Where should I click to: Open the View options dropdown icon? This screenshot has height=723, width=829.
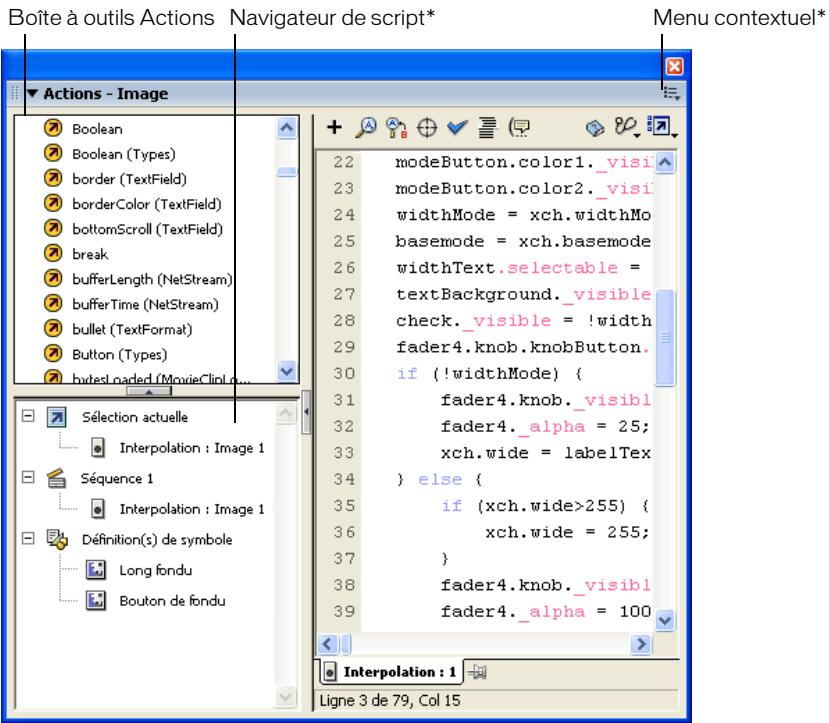tap(662, 127)
